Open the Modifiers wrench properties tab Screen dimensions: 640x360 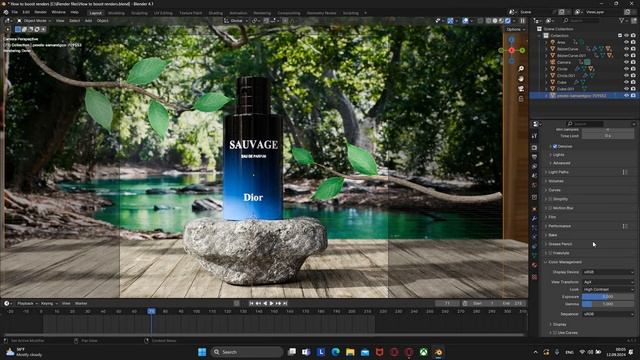[534, 219]
